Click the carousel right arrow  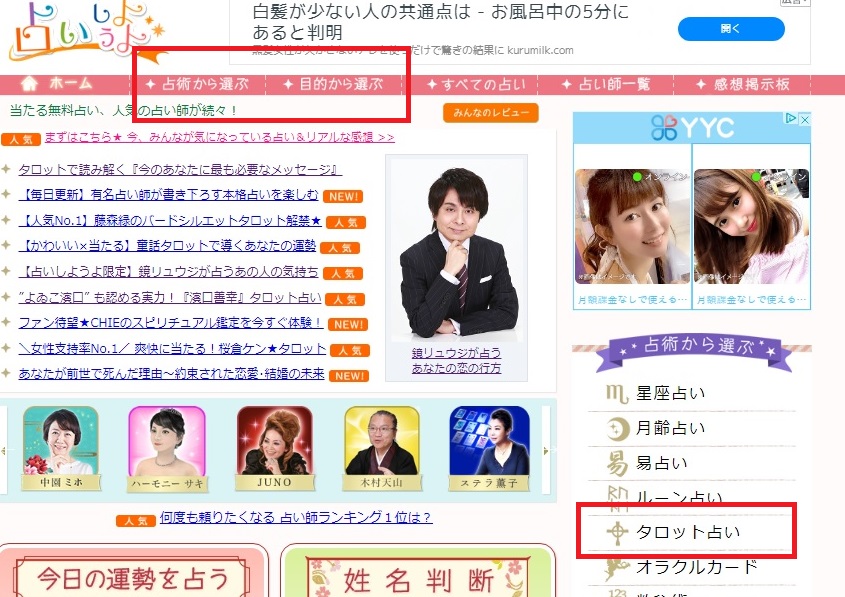pos(546,450)
